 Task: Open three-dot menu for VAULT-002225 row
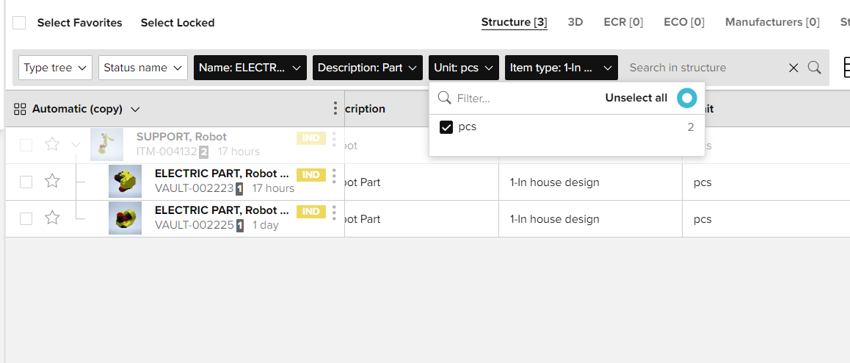click(x=334, y=212)
